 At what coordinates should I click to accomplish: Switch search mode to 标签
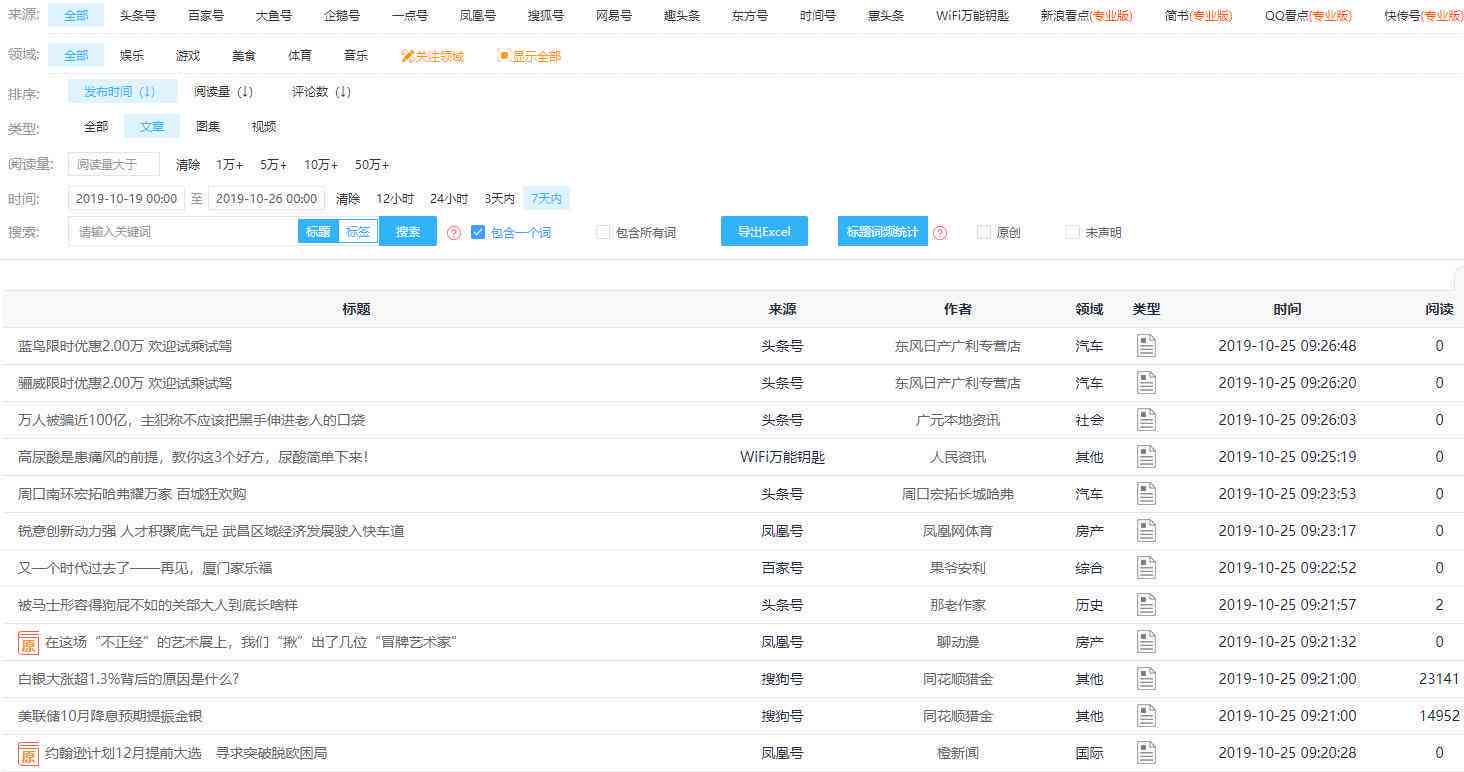(x=358, y=231)
